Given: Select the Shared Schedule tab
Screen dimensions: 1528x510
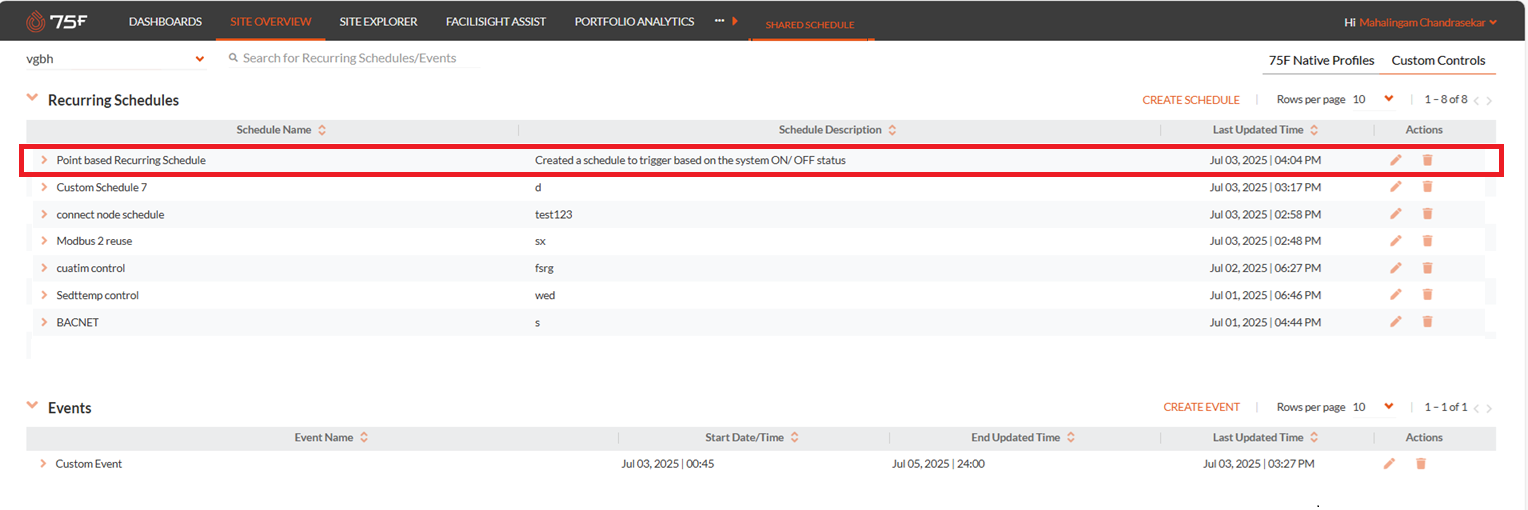Looking at the screenshot, I should coord(810,25).
